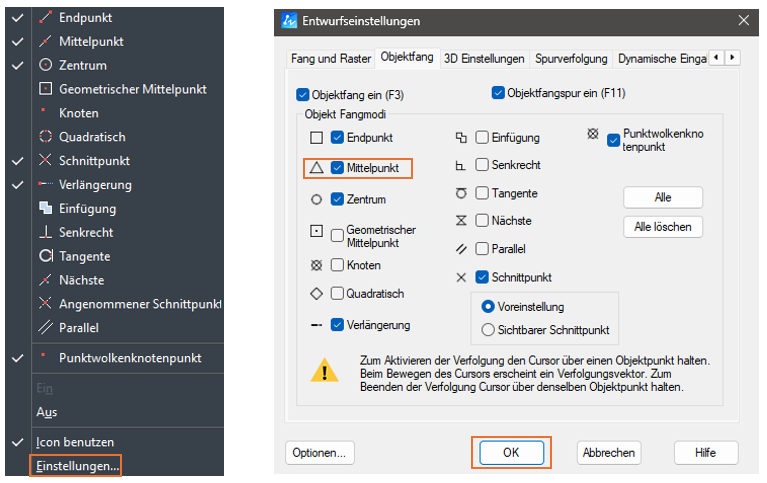The image size is (767, 483).
Task: Click the Tangente icon in context menu
Action: pyautogui.click(x=45, y=256)
